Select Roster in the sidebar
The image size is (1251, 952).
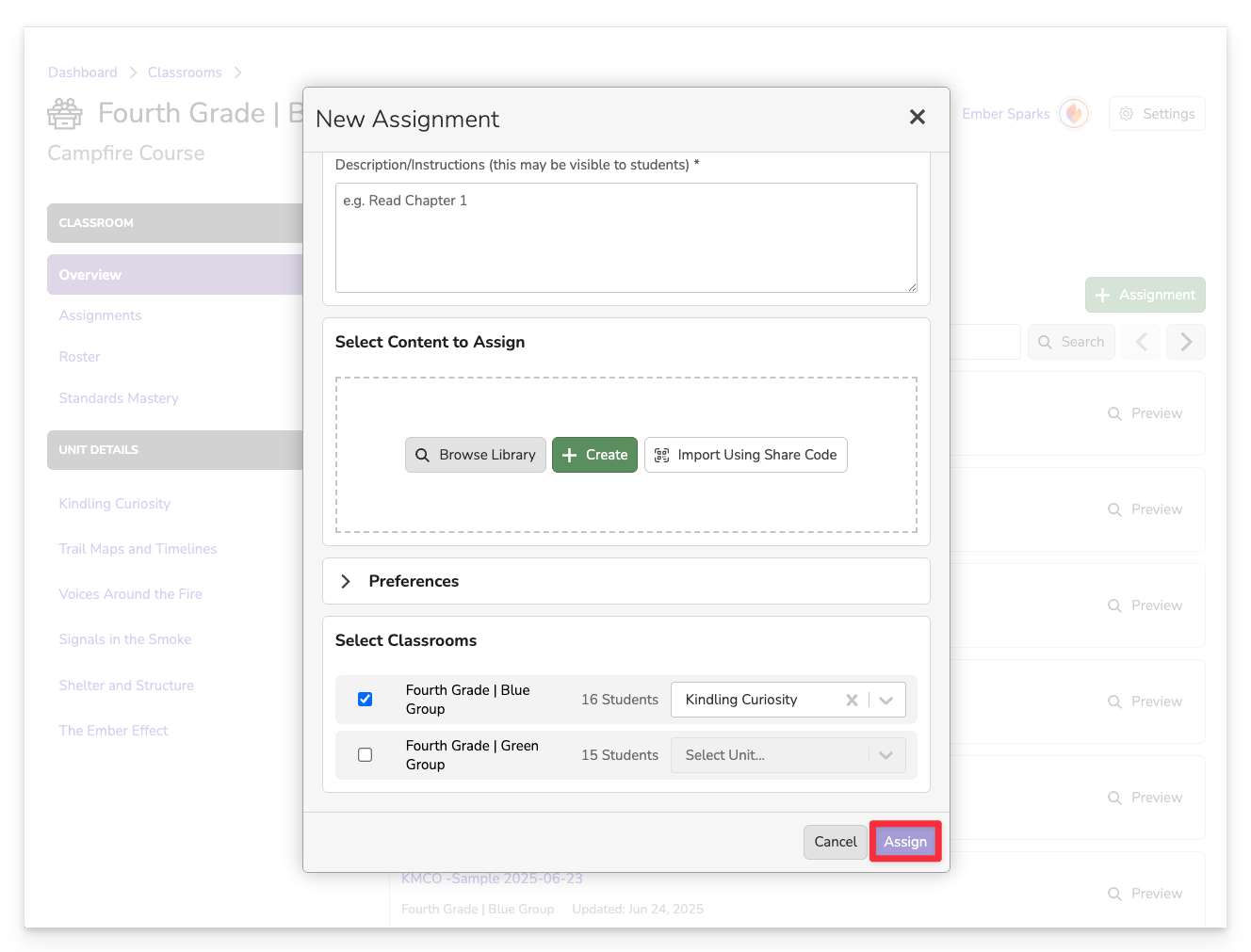click(79, 357)
